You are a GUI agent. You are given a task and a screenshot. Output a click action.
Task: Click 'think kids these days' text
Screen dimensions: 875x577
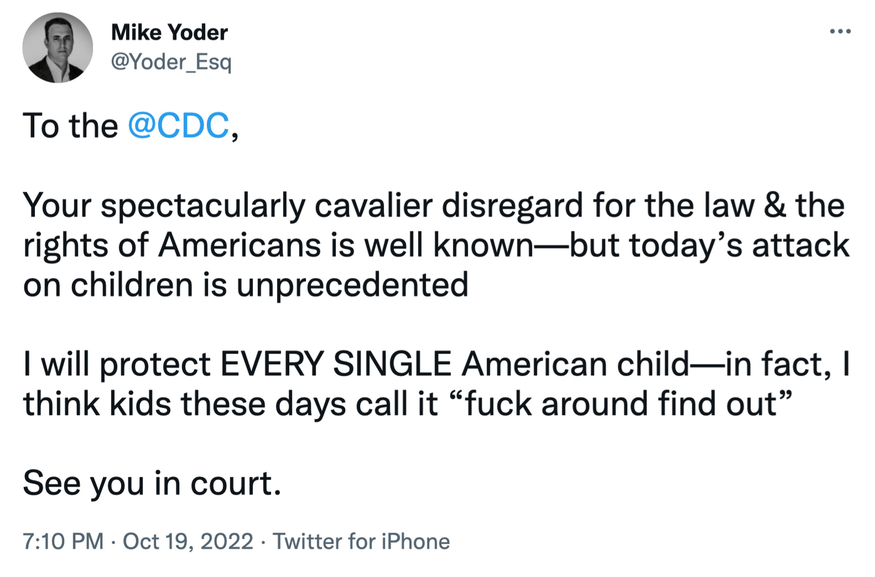(184, 403)
